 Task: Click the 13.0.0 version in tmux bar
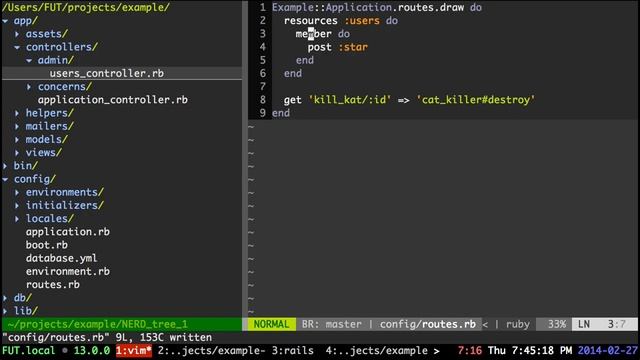(x=91, y=351)
